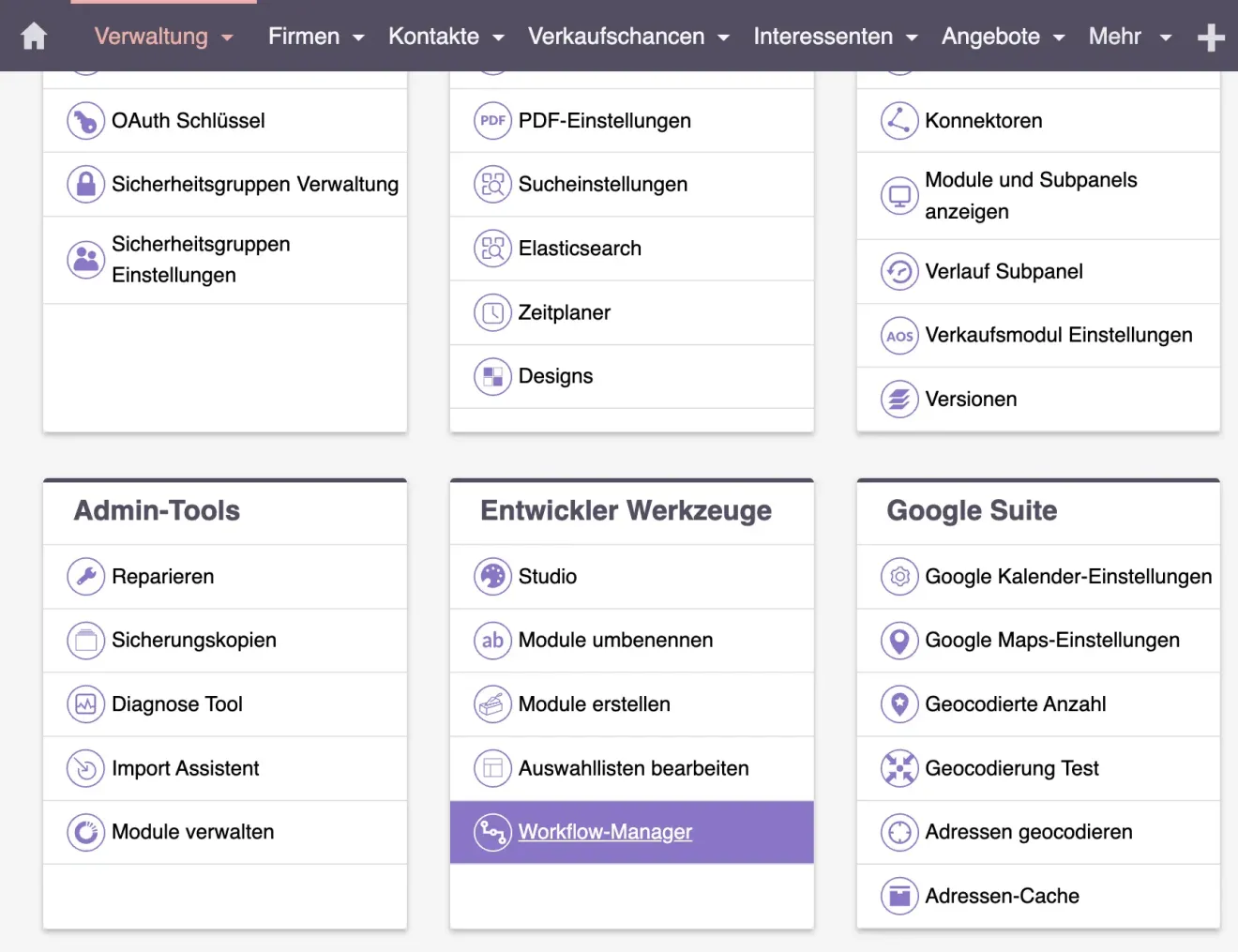Select the Designs icon
The height and width of the screenshot is (952, 1238).
click(492, 376)
